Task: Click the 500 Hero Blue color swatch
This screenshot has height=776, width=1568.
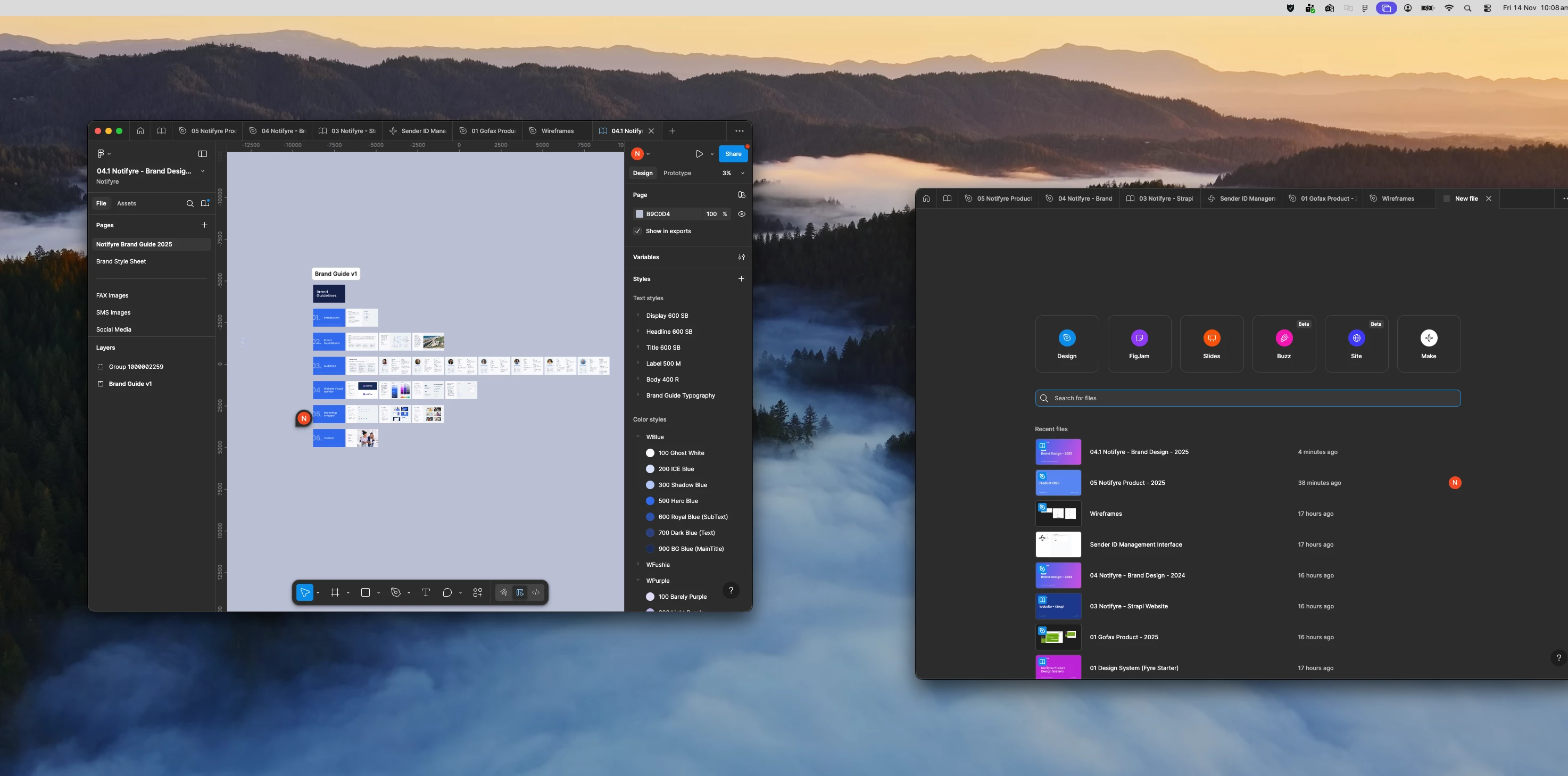Action: [x=650, y=501]
